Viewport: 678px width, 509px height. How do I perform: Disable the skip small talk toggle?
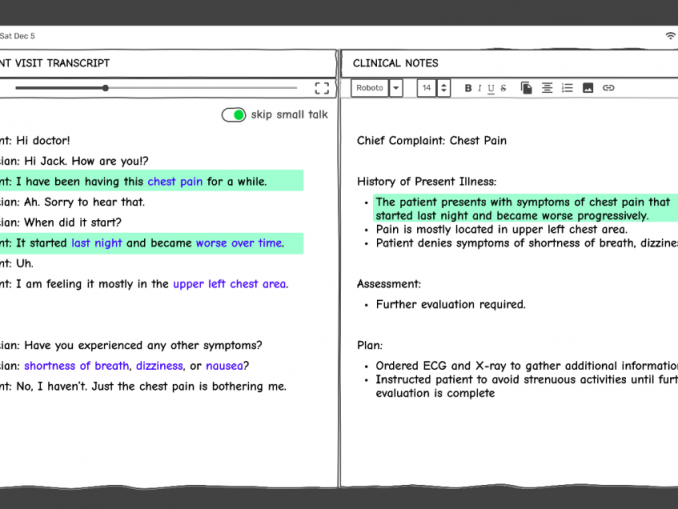pyautogui.click(x=234, y=115)
